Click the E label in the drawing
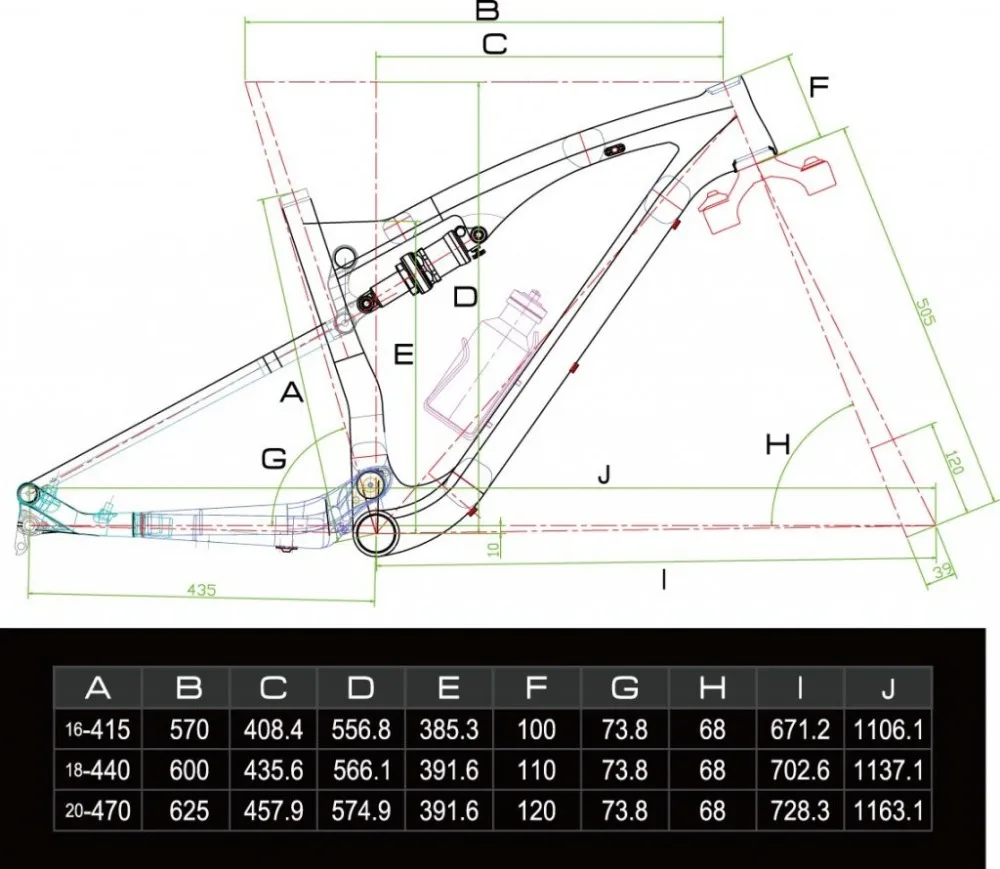Viewport: 1000px width, 869px height. point(404,354)
